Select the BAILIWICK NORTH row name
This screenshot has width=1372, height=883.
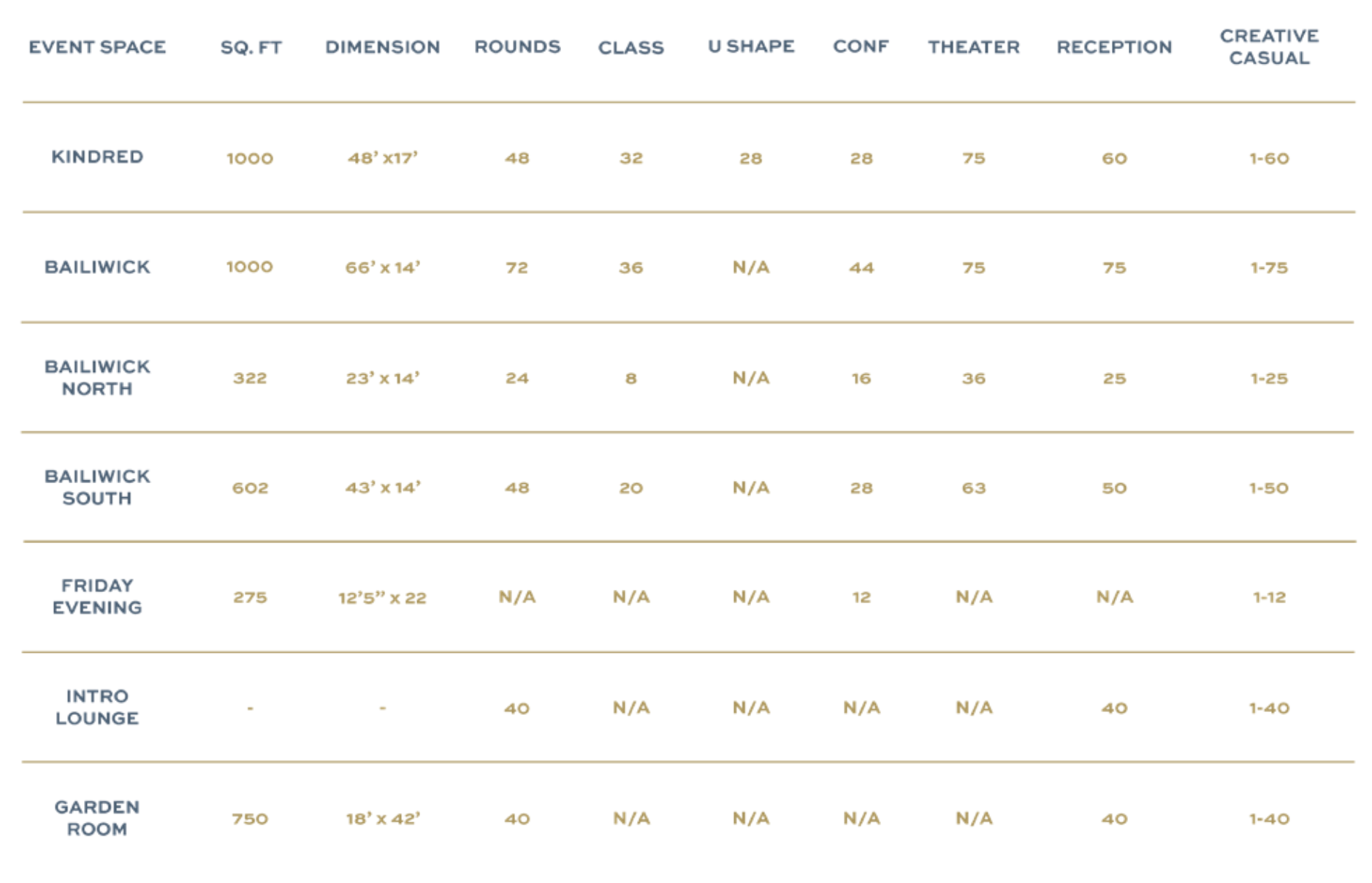click(x=97, y=378)
